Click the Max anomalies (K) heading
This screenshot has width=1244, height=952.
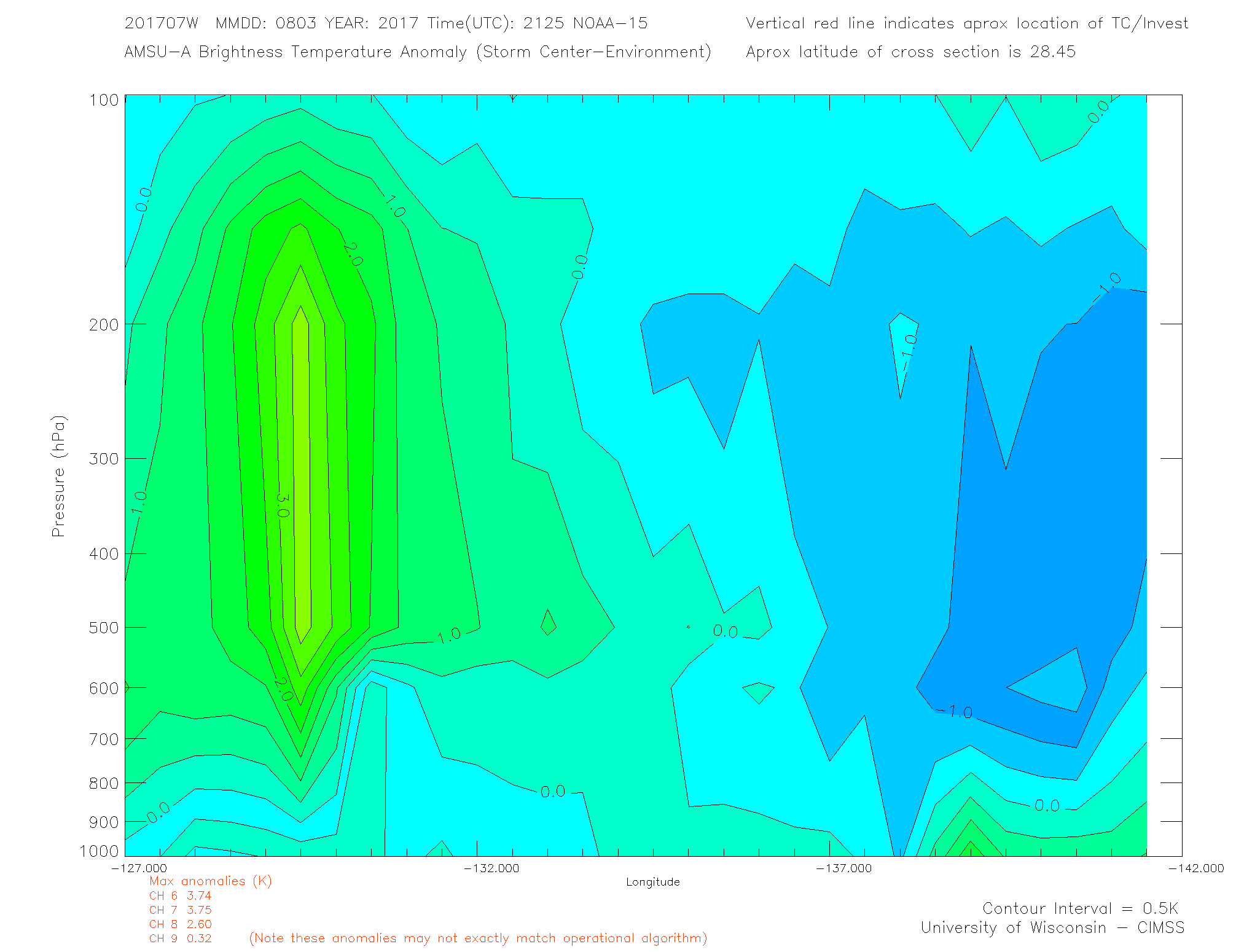pos(210,881)
